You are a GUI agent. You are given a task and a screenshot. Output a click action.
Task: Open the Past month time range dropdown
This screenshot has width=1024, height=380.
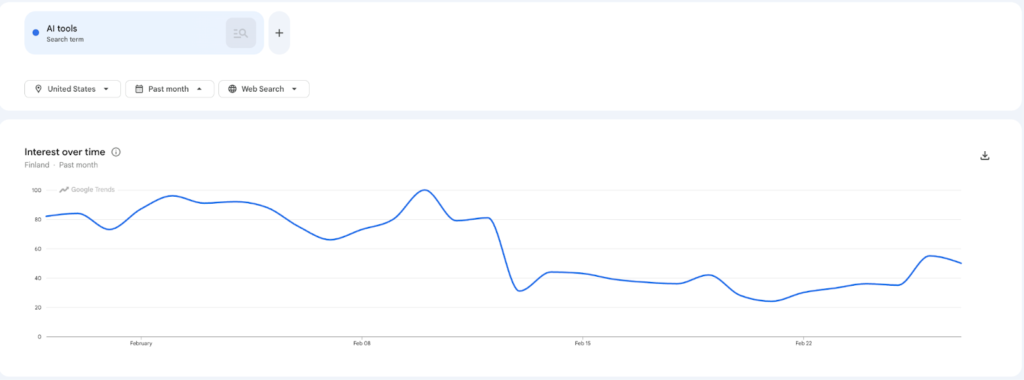(170, 89)
